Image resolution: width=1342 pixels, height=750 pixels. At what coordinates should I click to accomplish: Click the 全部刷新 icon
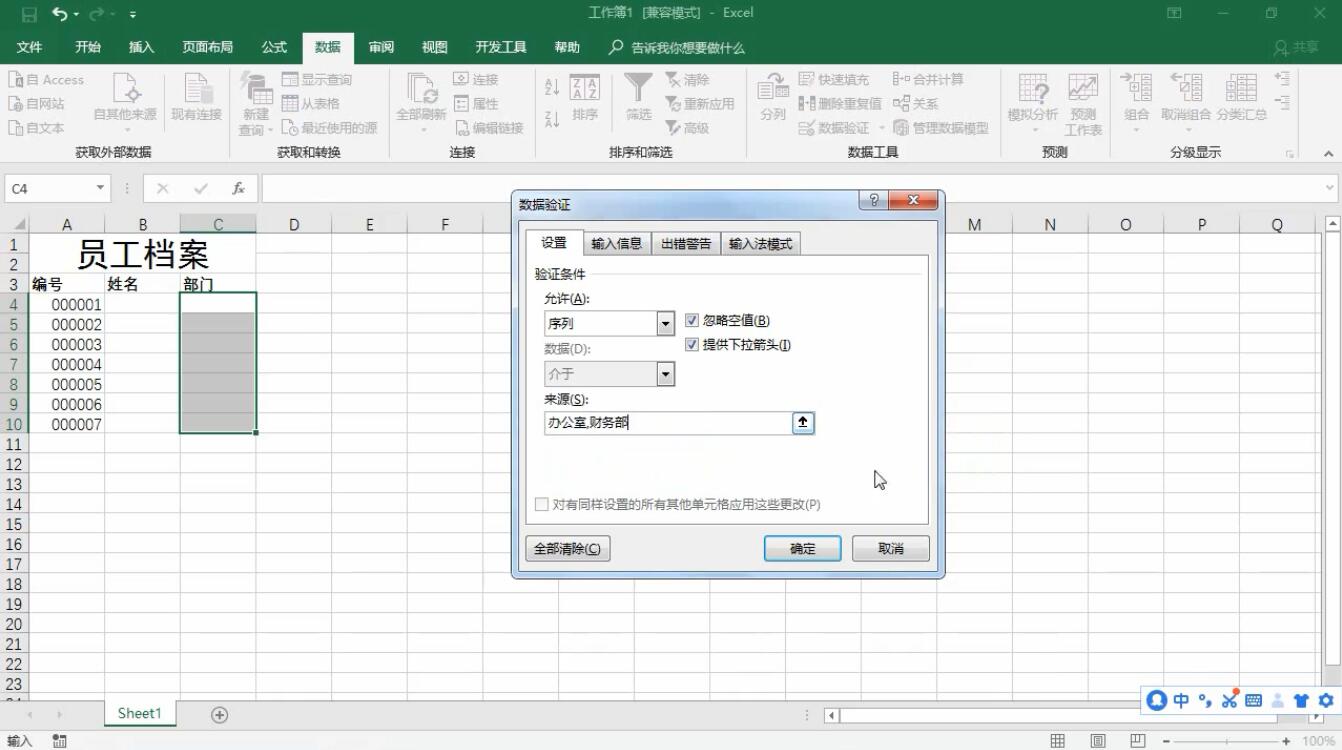(421, 90)
